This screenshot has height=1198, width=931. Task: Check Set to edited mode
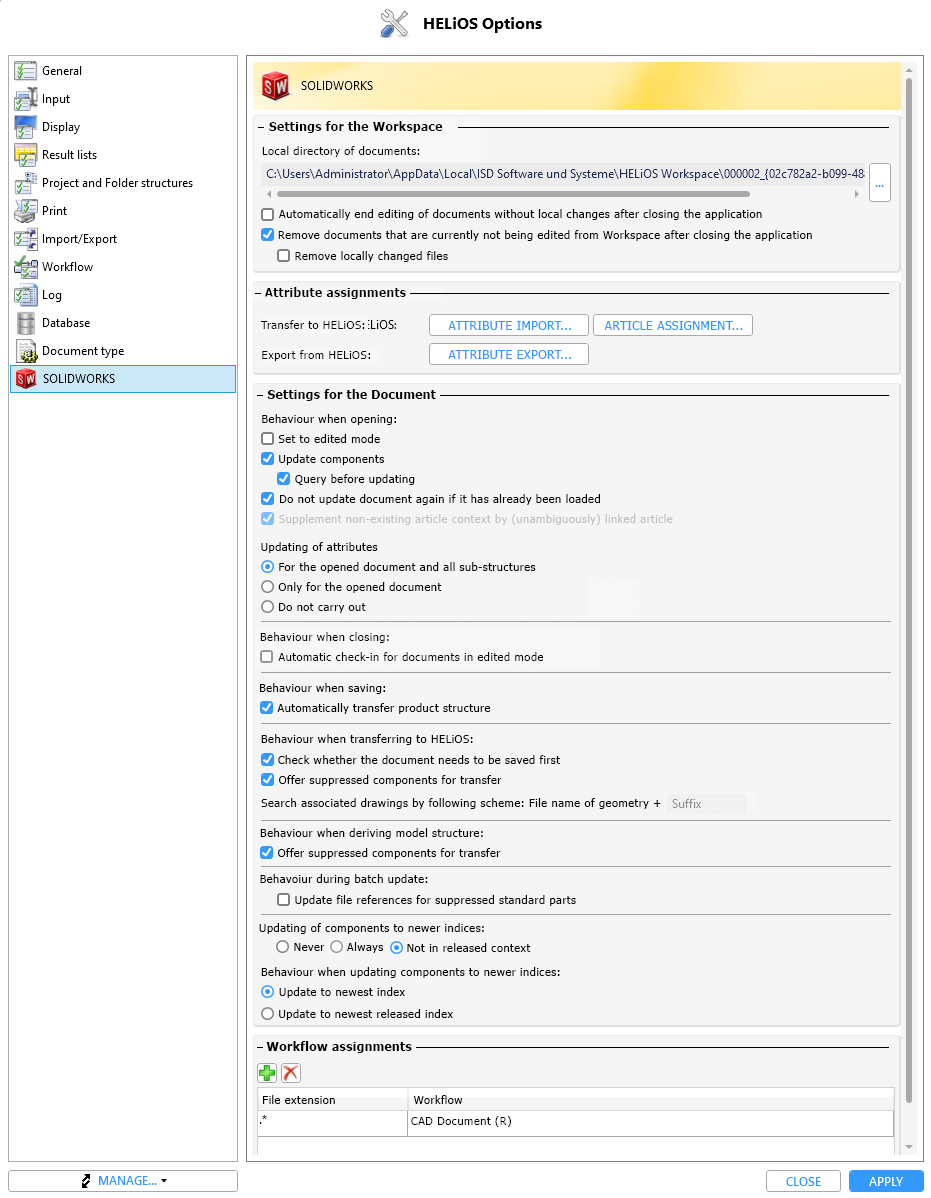click(x=267, y=439)
